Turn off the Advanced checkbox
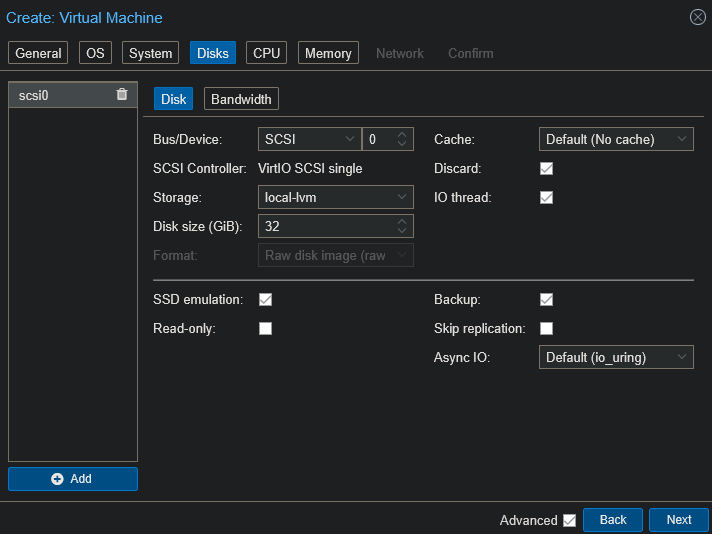Image resolution: width=712 pixels, height=534 pixels. tap(569, 520)
